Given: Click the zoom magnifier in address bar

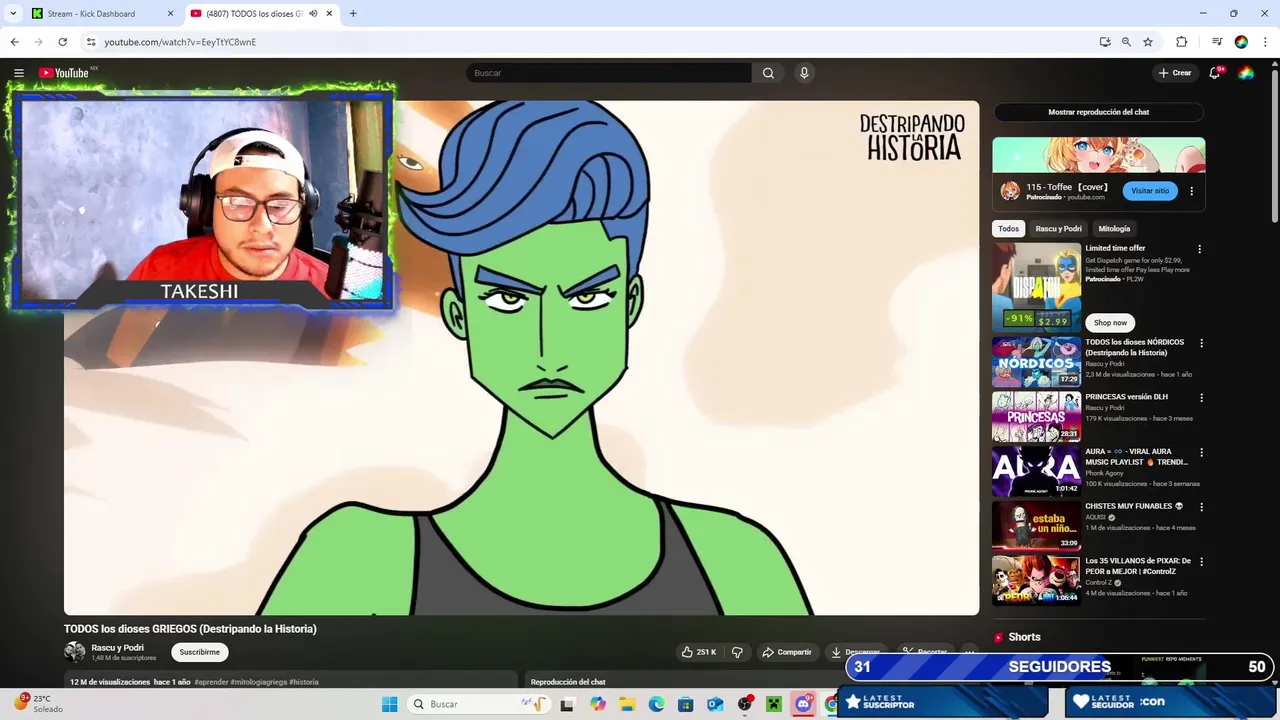Looking at the screenshot, I should click(x=1126, y=42).
